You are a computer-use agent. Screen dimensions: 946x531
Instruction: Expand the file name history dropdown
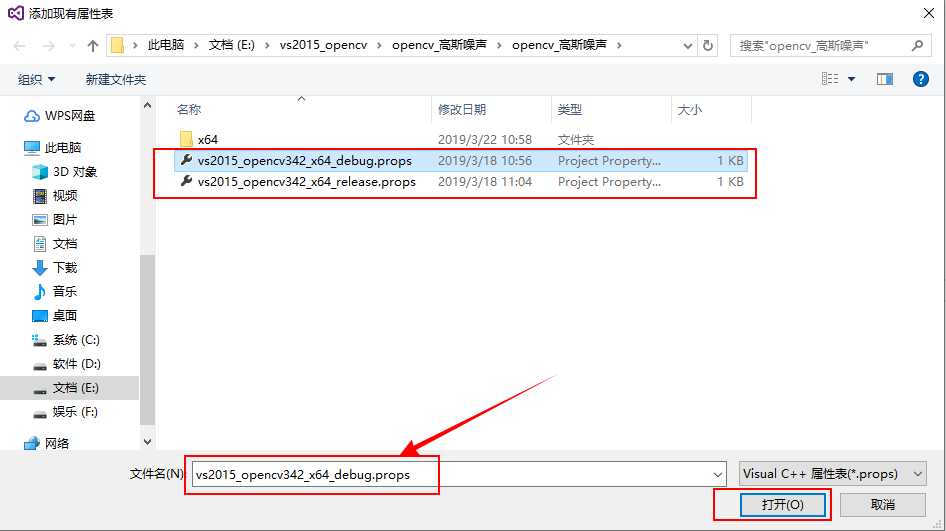click(718, 474)
